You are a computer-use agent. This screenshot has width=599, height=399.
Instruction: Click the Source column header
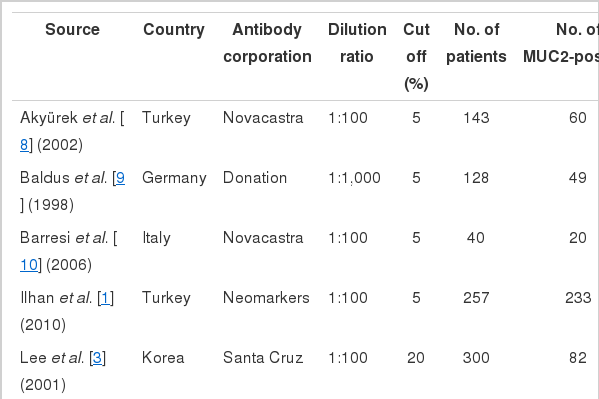[72, 29]
